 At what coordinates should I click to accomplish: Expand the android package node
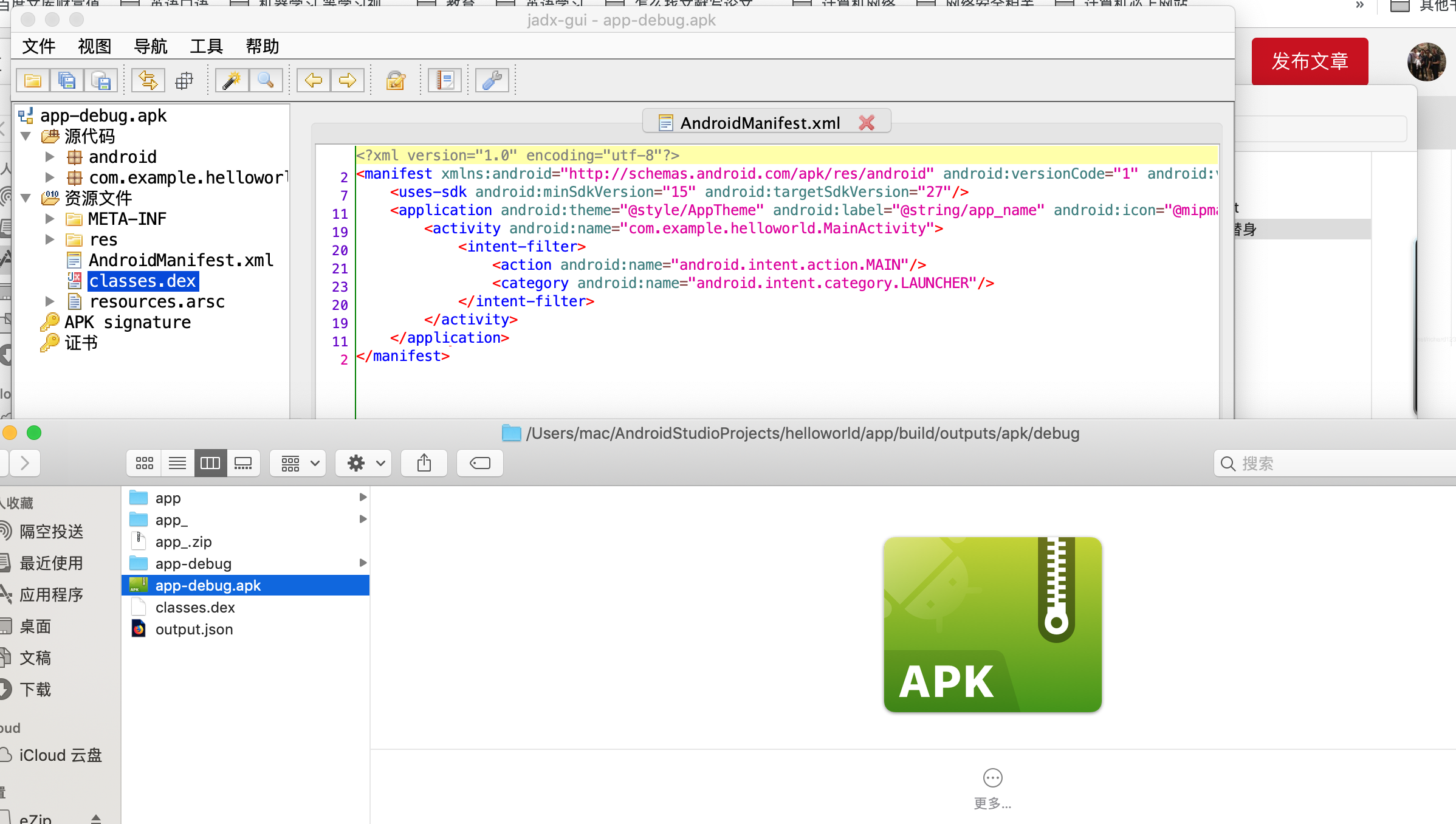tap(50, 157)
